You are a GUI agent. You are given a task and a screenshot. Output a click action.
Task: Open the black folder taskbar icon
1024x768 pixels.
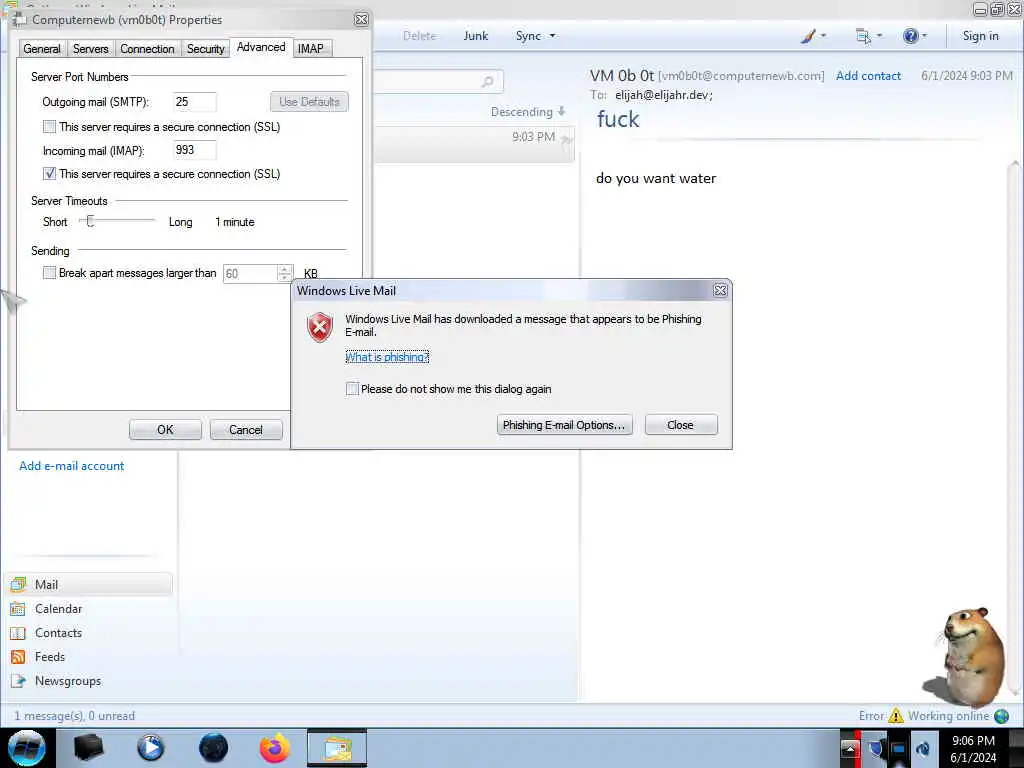88,748
